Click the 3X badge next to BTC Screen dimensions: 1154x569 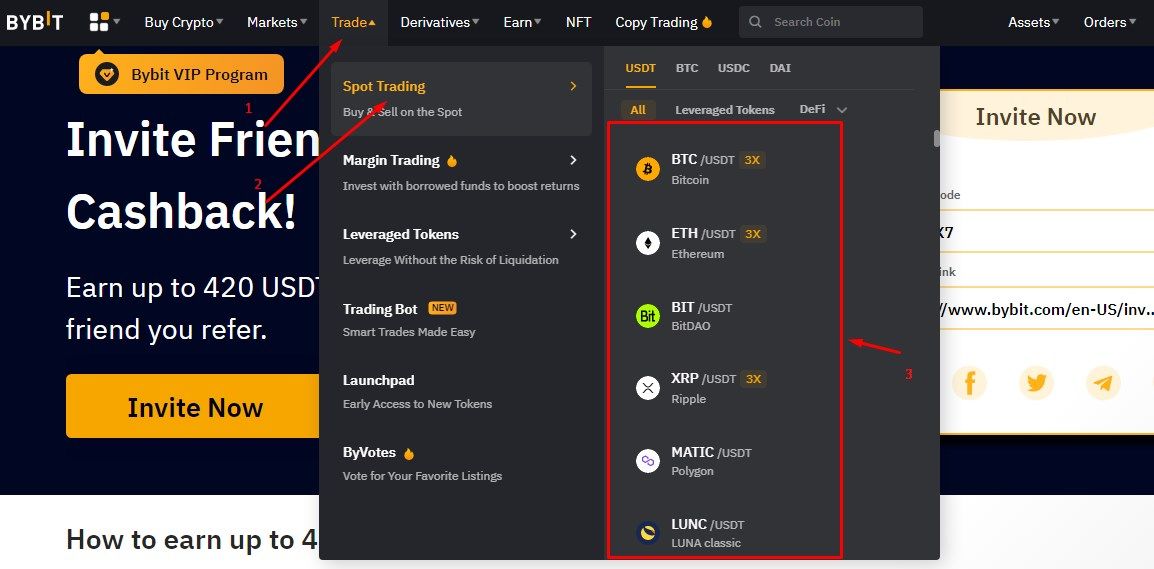pyautogui.click(x=752, y=160)
